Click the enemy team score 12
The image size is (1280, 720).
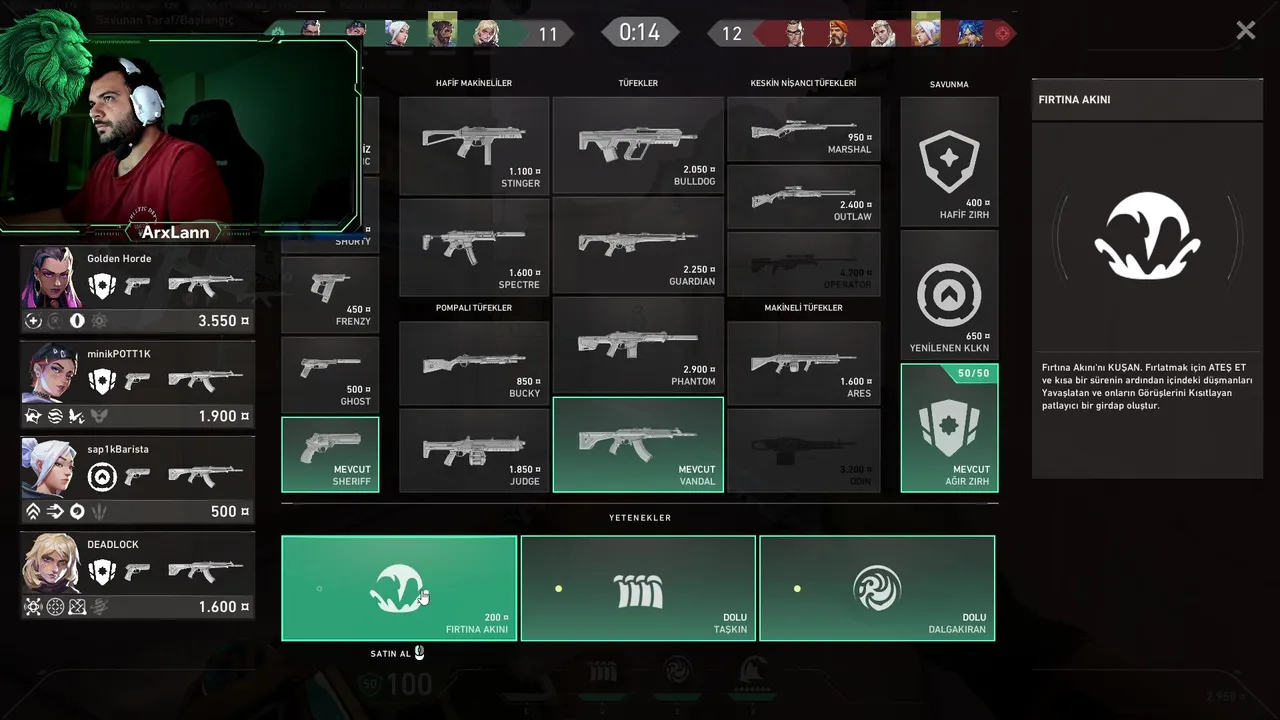pos(732,34)
